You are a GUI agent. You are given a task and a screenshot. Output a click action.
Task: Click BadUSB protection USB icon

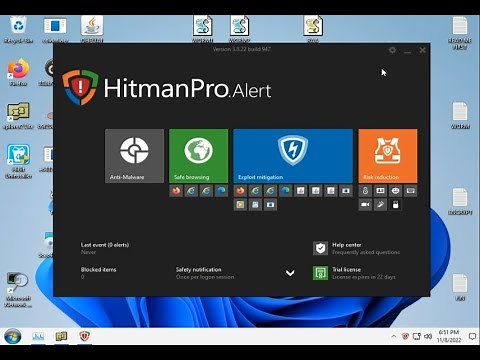point(395,205)
